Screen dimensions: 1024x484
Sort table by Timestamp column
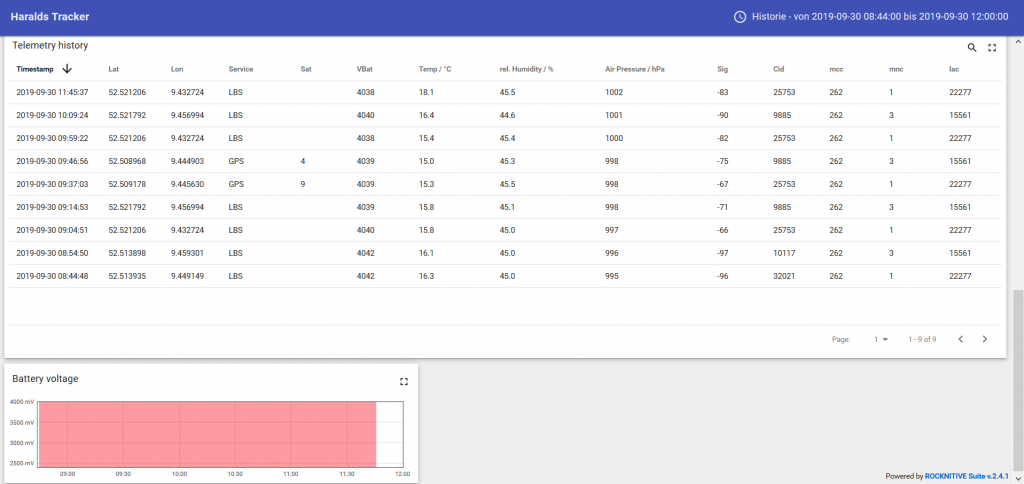tap(35, 69)
